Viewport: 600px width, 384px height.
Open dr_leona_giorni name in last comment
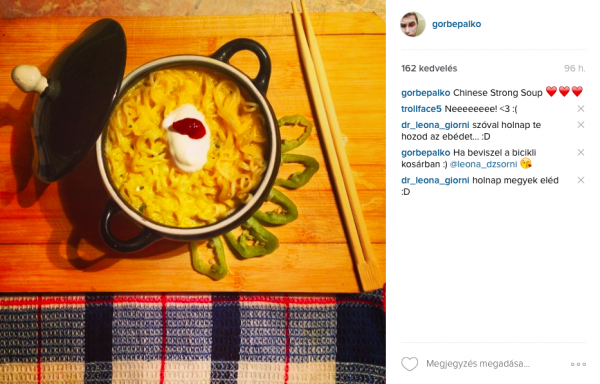click(x=435, y=180)
